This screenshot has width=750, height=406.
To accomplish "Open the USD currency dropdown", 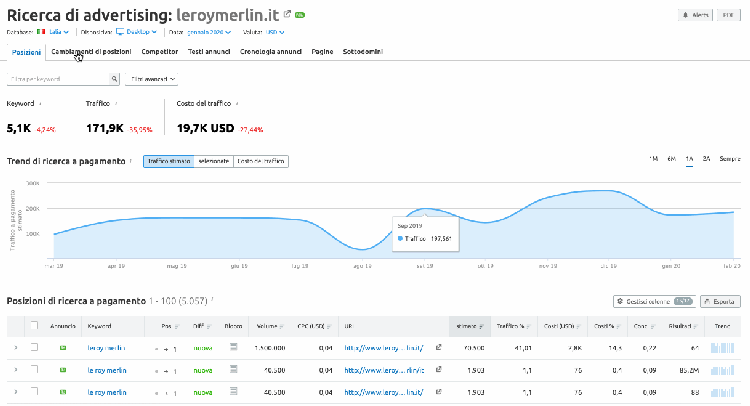I will coord(275,32).
